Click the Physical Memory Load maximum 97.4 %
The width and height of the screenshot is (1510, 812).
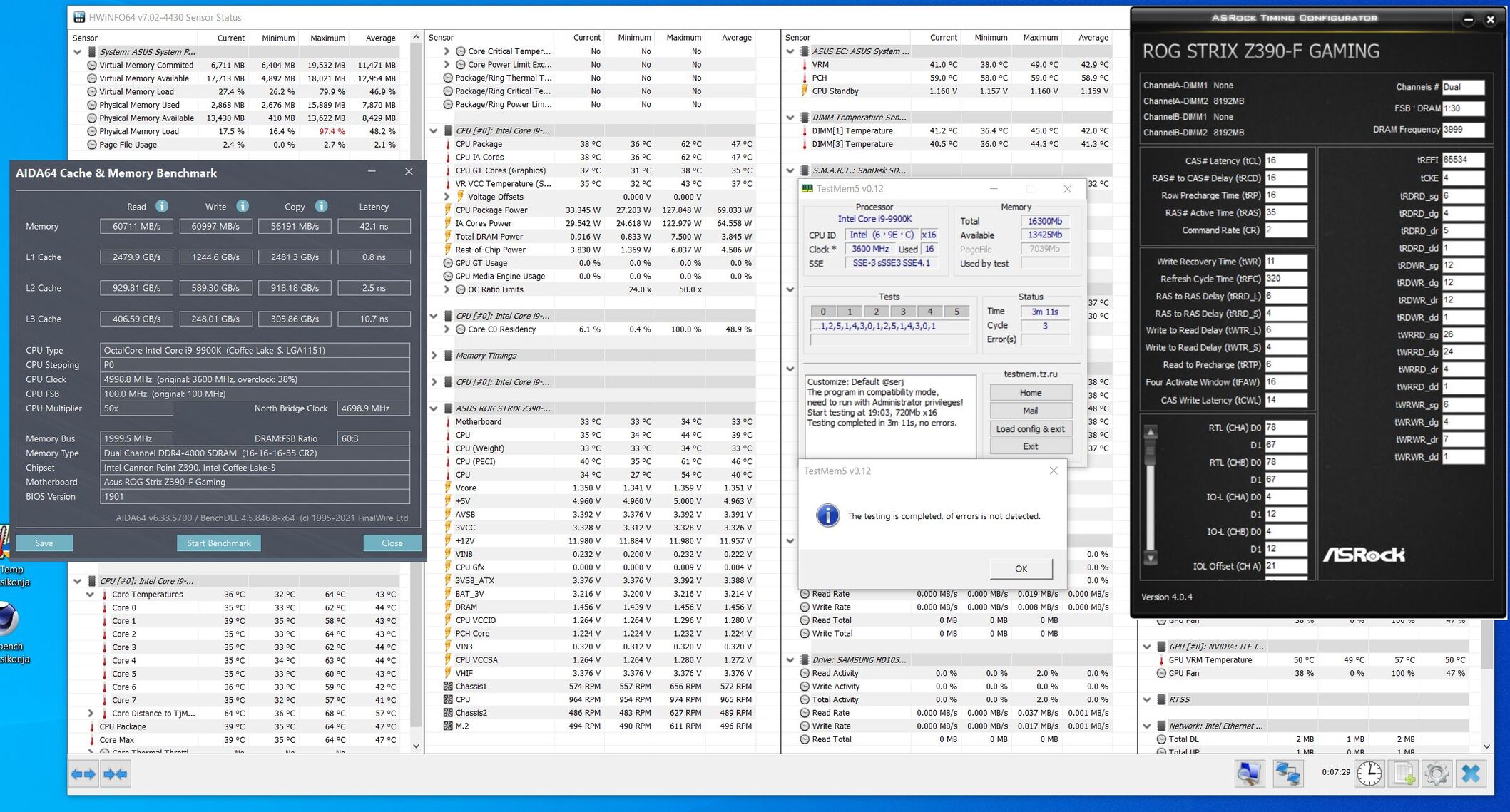click(332, 131)
